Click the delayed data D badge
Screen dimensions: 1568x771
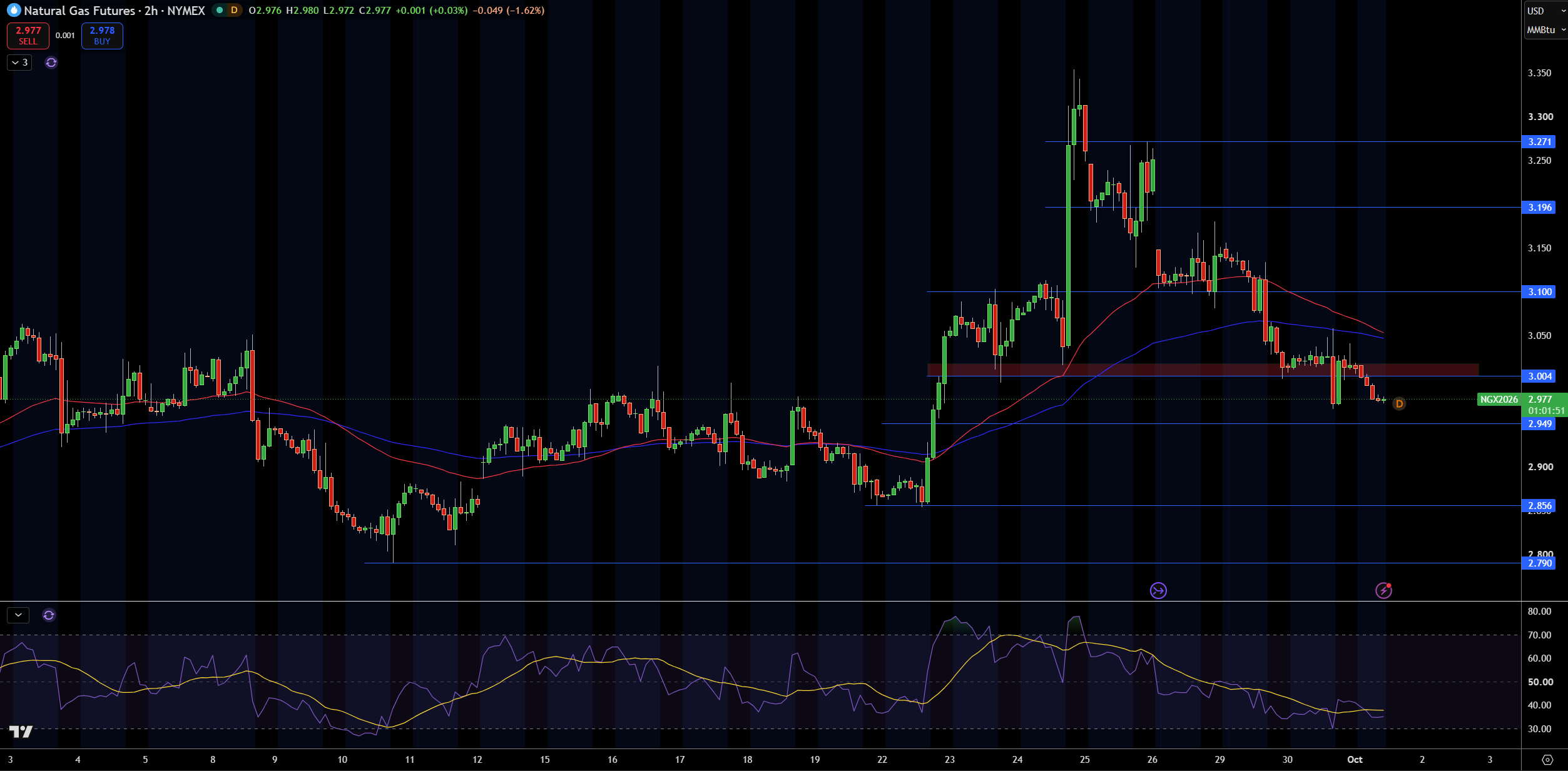click(234, 10)
